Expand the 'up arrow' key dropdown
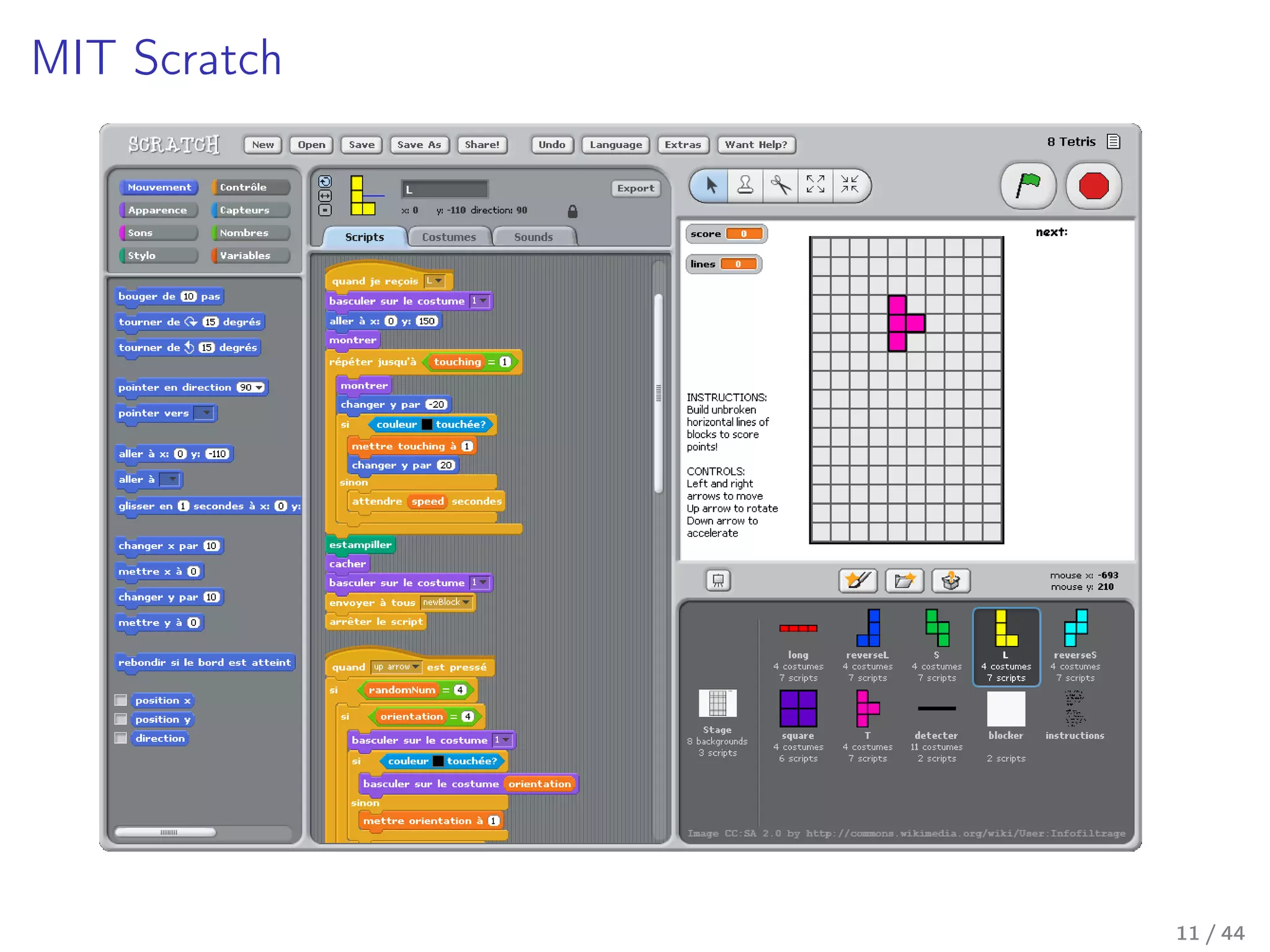This screenshot has width=1270, height=952. [415, 668]
